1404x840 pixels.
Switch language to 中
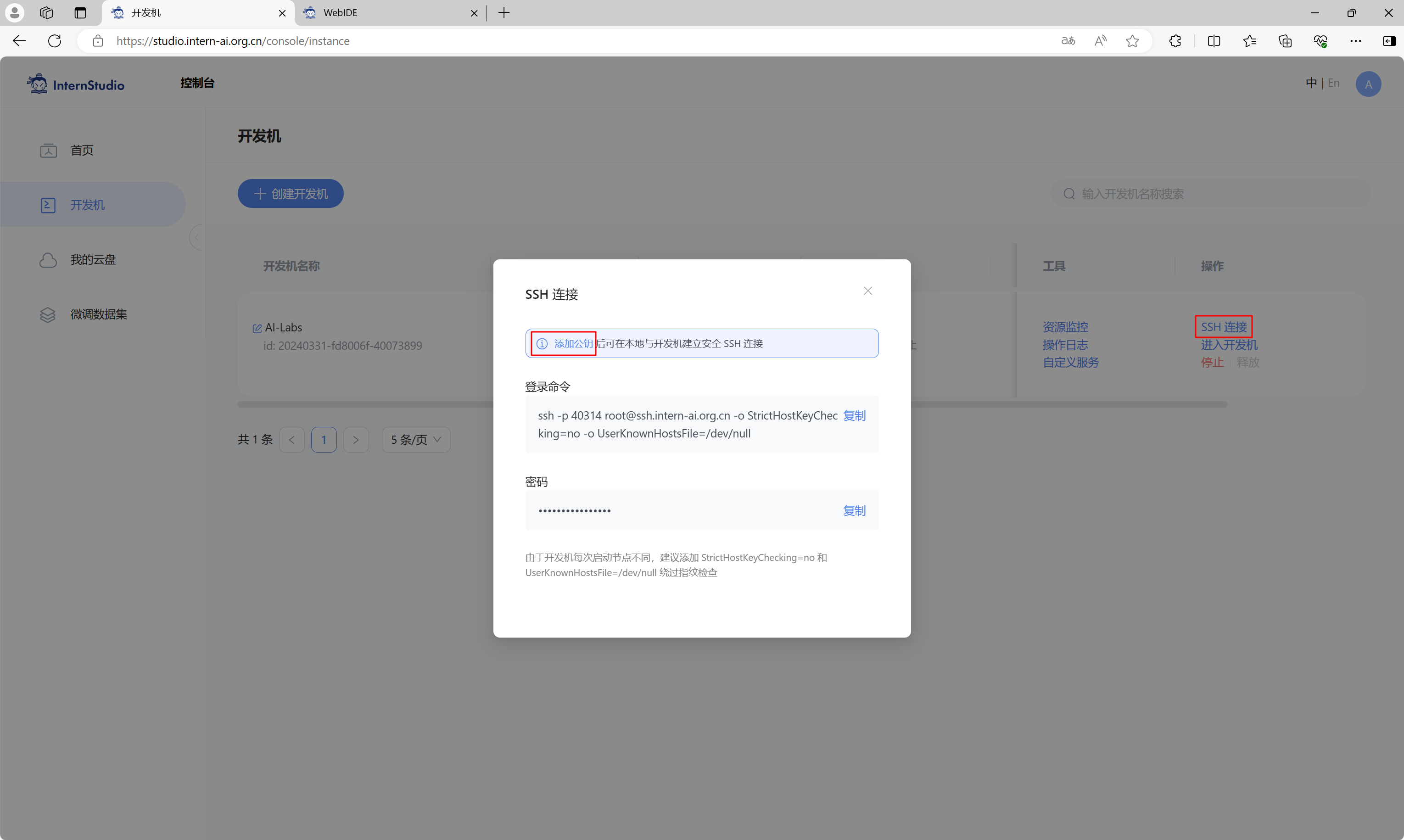pyautogui.click(x=1311, y=83)
